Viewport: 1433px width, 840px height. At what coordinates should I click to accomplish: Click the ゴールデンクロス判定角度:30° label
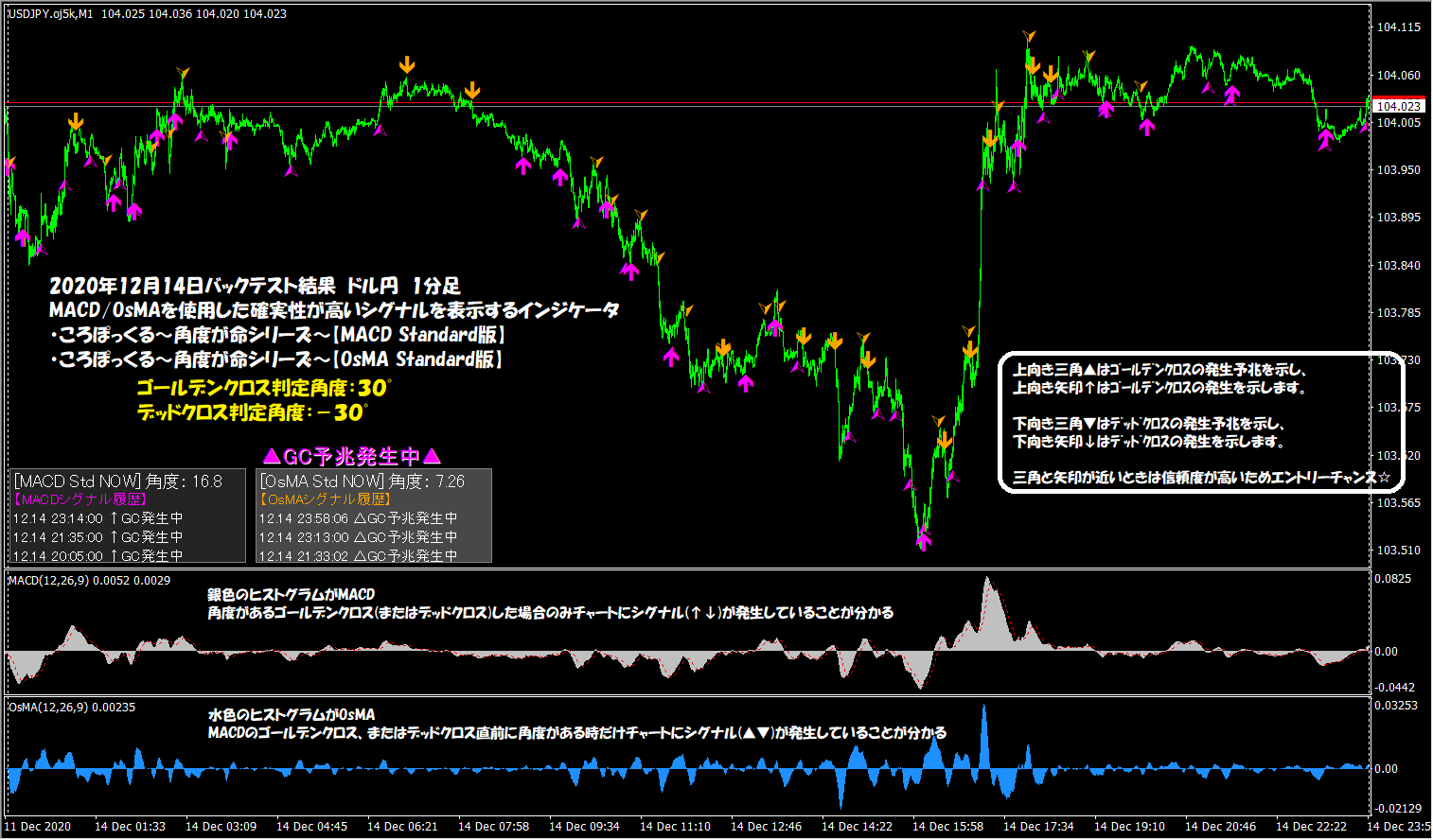[x=263, y=388]
